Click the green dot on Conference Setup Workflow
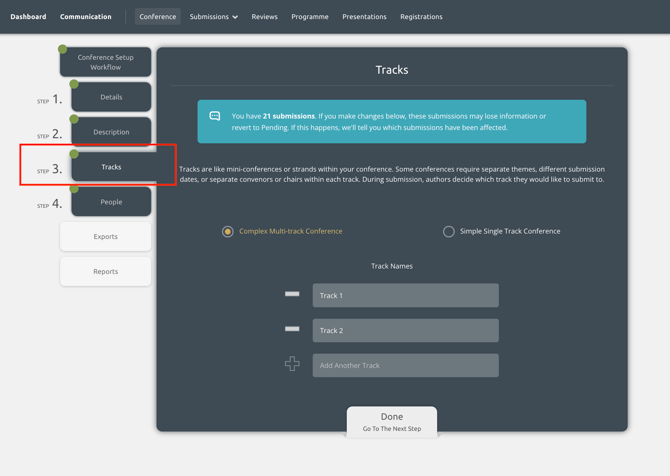 click(62, 49)
